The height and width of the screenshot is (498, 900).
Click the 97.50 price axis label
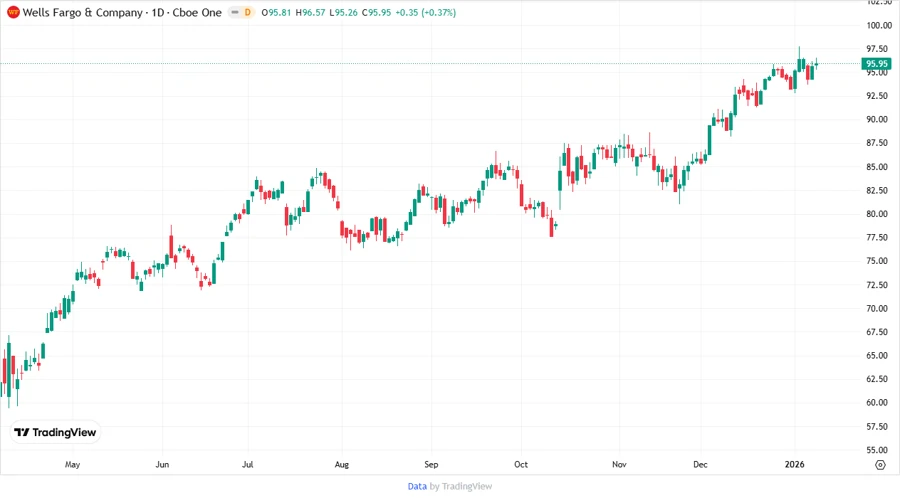click(877, 49)
